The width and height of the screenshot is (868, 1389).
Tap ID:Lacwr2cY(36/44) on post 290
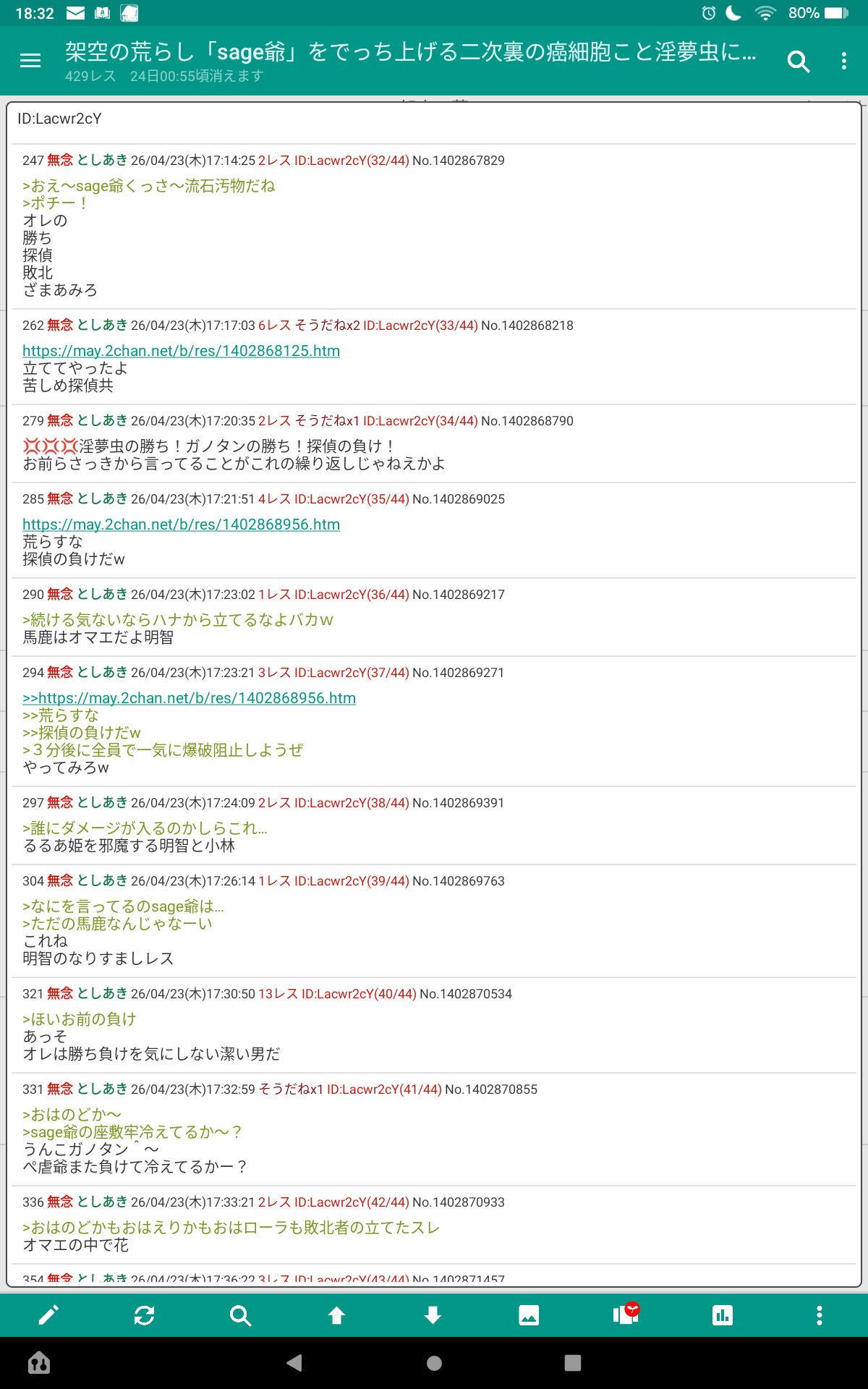(352, 595)
